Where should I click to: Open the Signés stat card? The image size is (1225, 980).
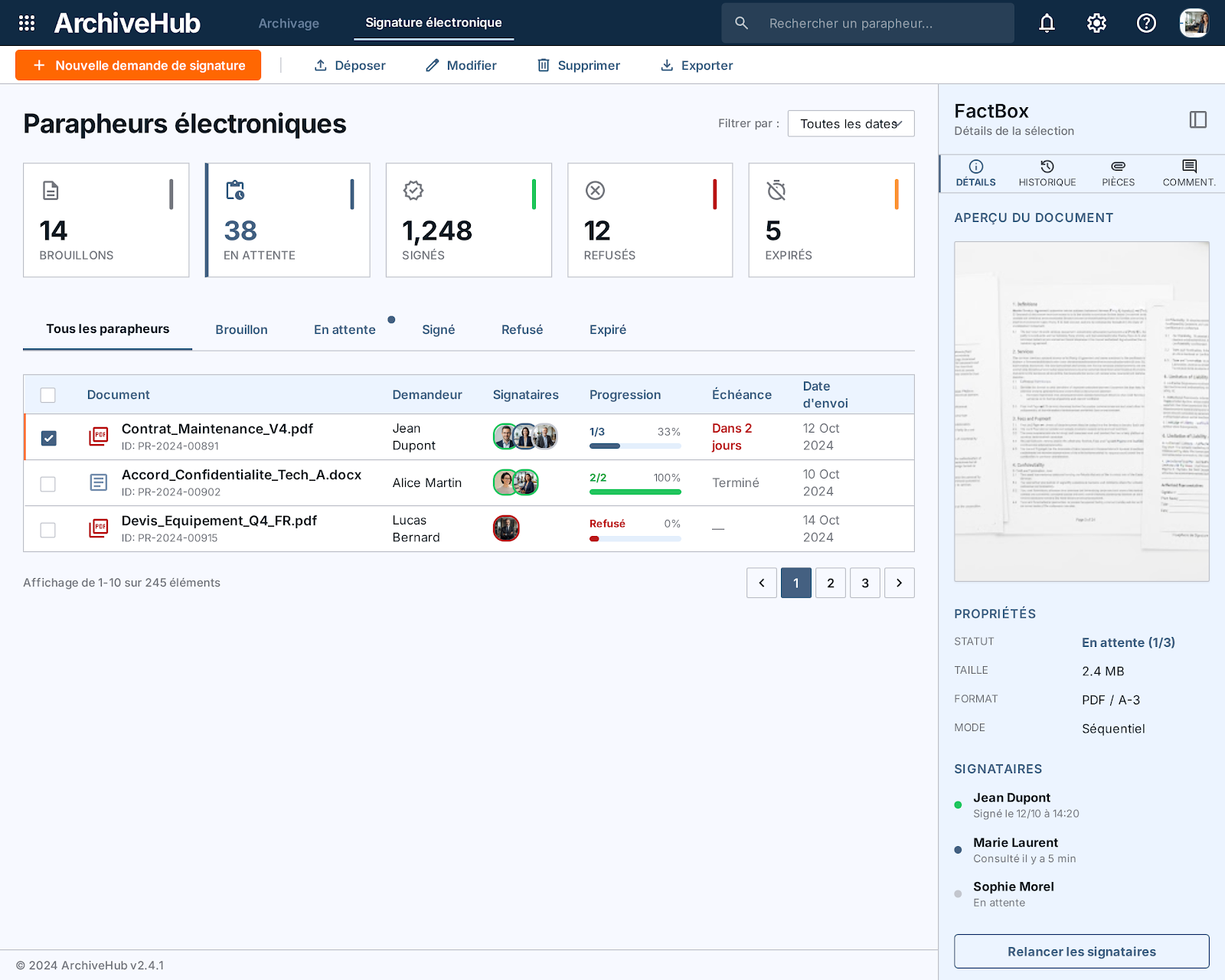coord(469,220)
